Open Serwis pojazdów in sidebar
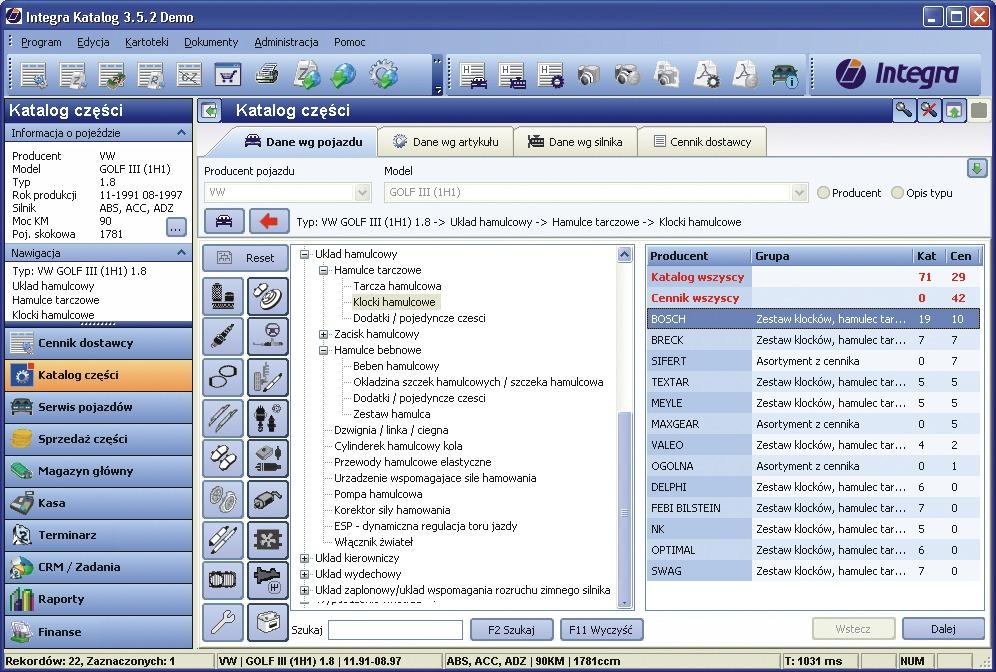This screenshot has width=996, height=672. (x=98, y=407)
